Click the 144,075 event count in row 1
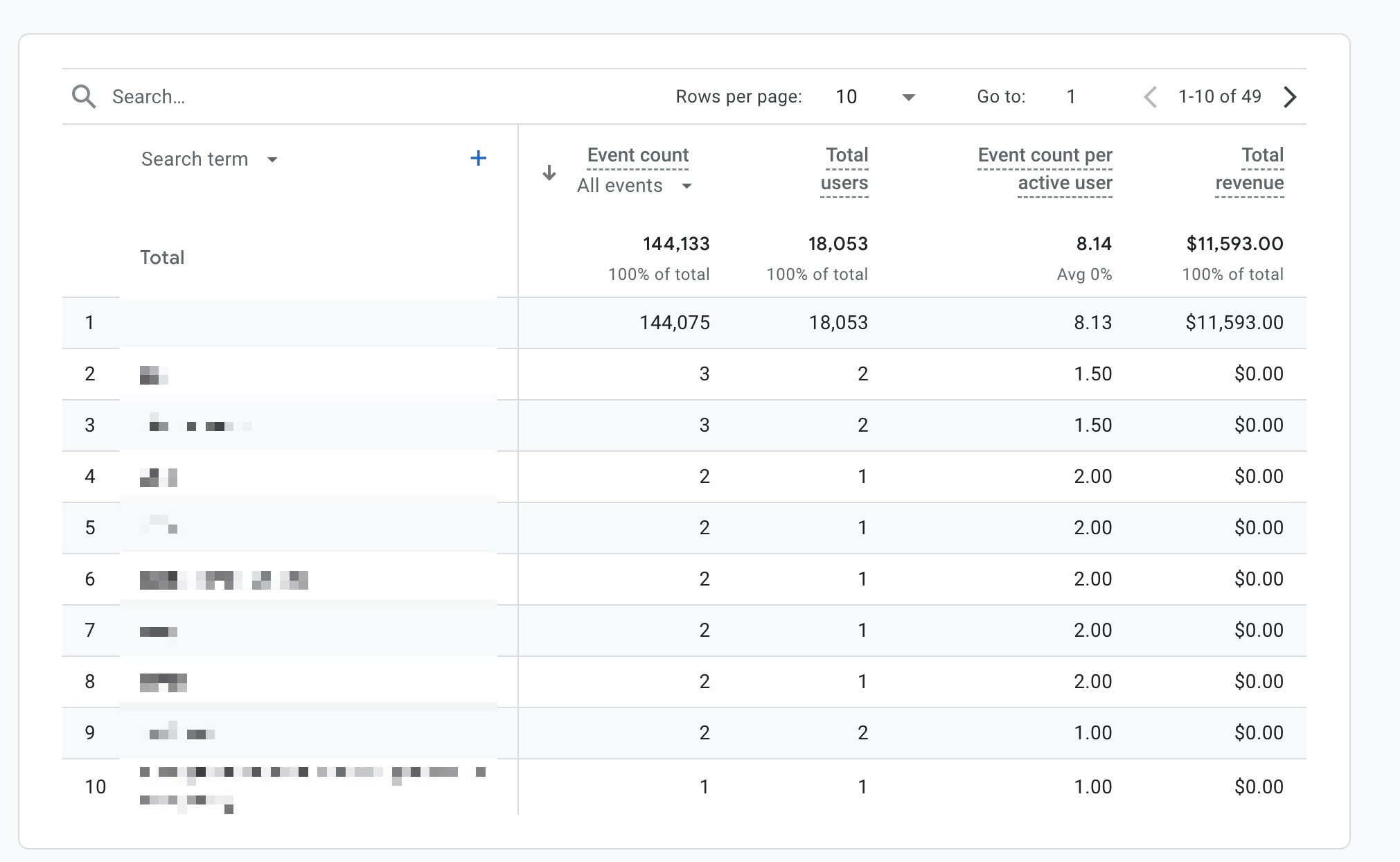The width and height of the screenshot is (1400, 862). coord(675,323)
